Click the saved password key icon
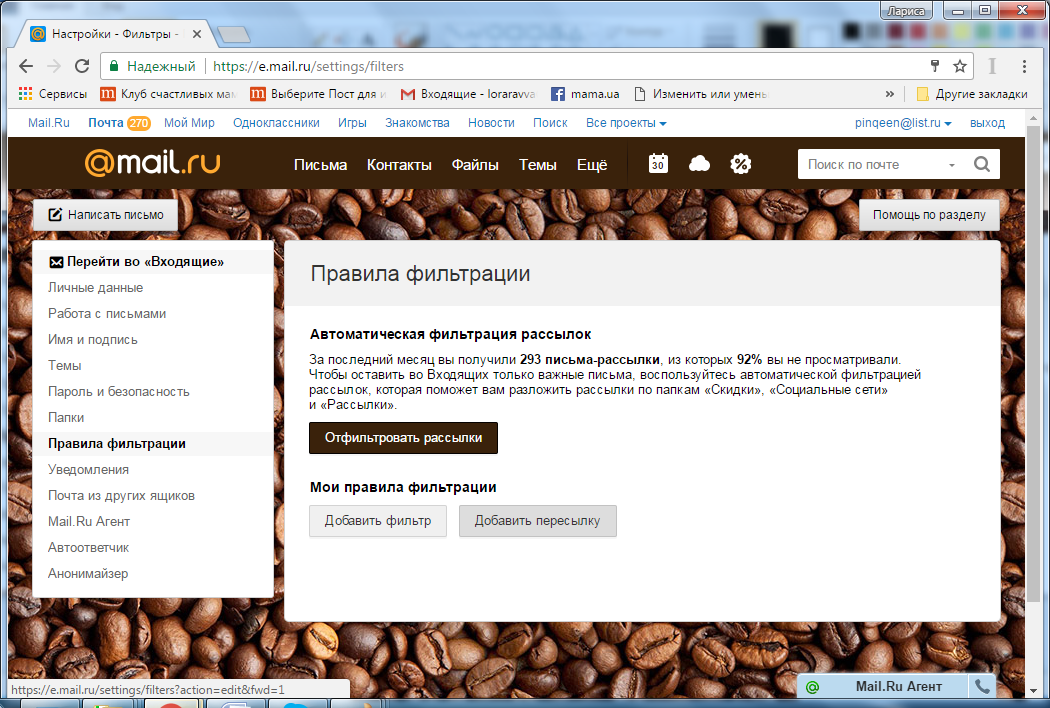 click(935, 66)
